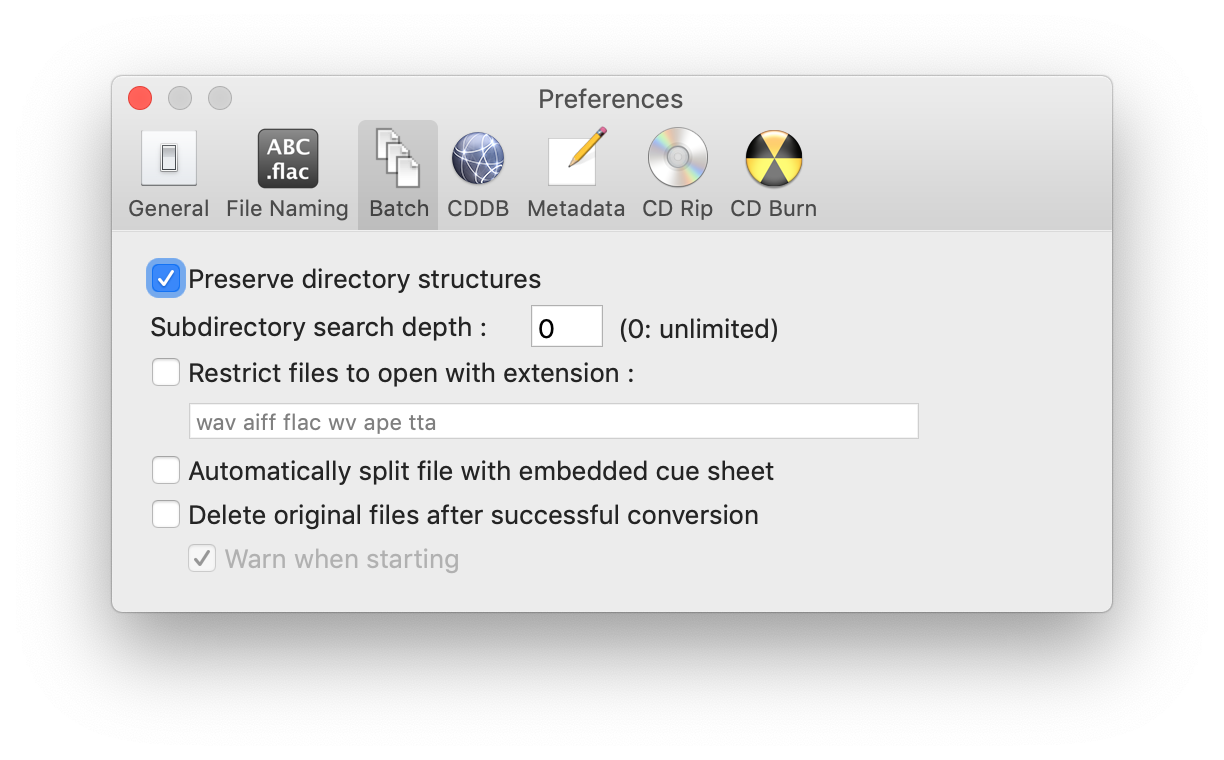This screenshot has width=1224, height=760.
Task: Click the grayed-out zoom window button
Action: [x=220, y=98]
